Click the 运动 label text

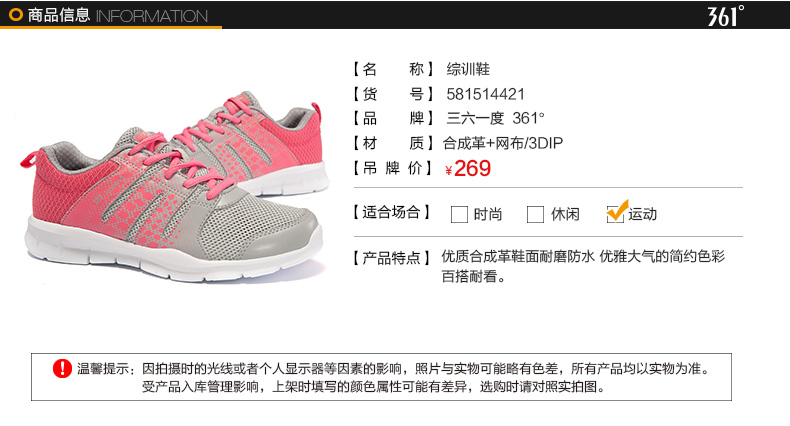pos(642,215)
